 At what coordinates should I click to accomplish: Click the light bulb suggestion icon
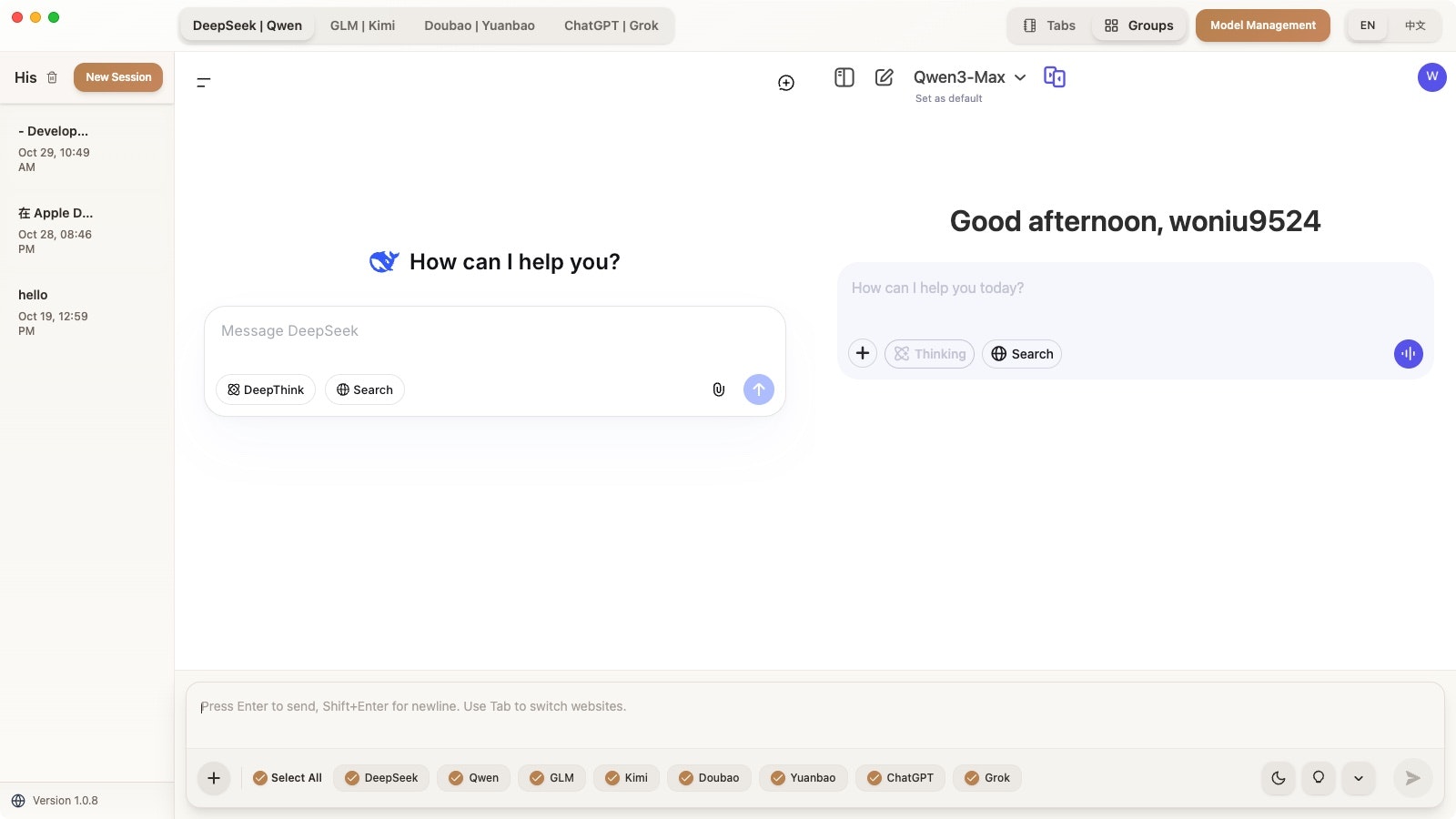(x=1318, y=778)
